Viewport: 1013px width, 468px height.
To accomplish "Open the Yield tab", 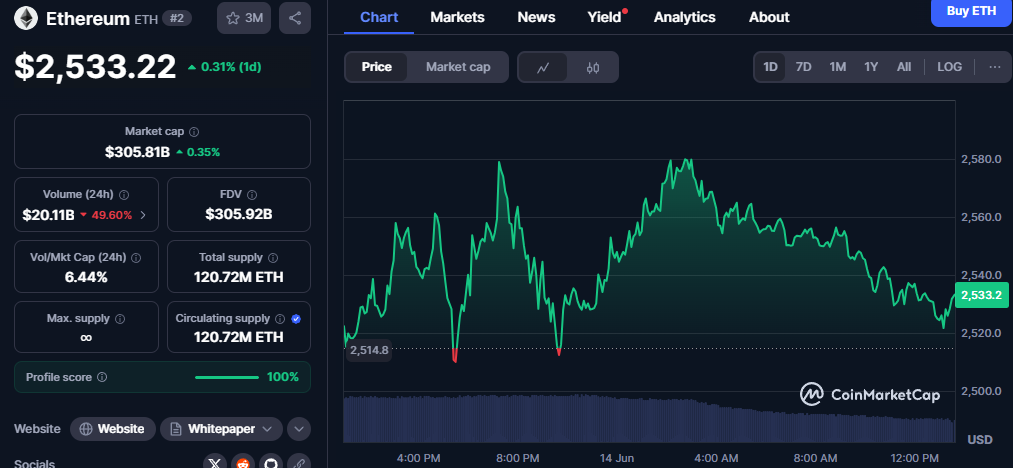I will tap(605, 17).
